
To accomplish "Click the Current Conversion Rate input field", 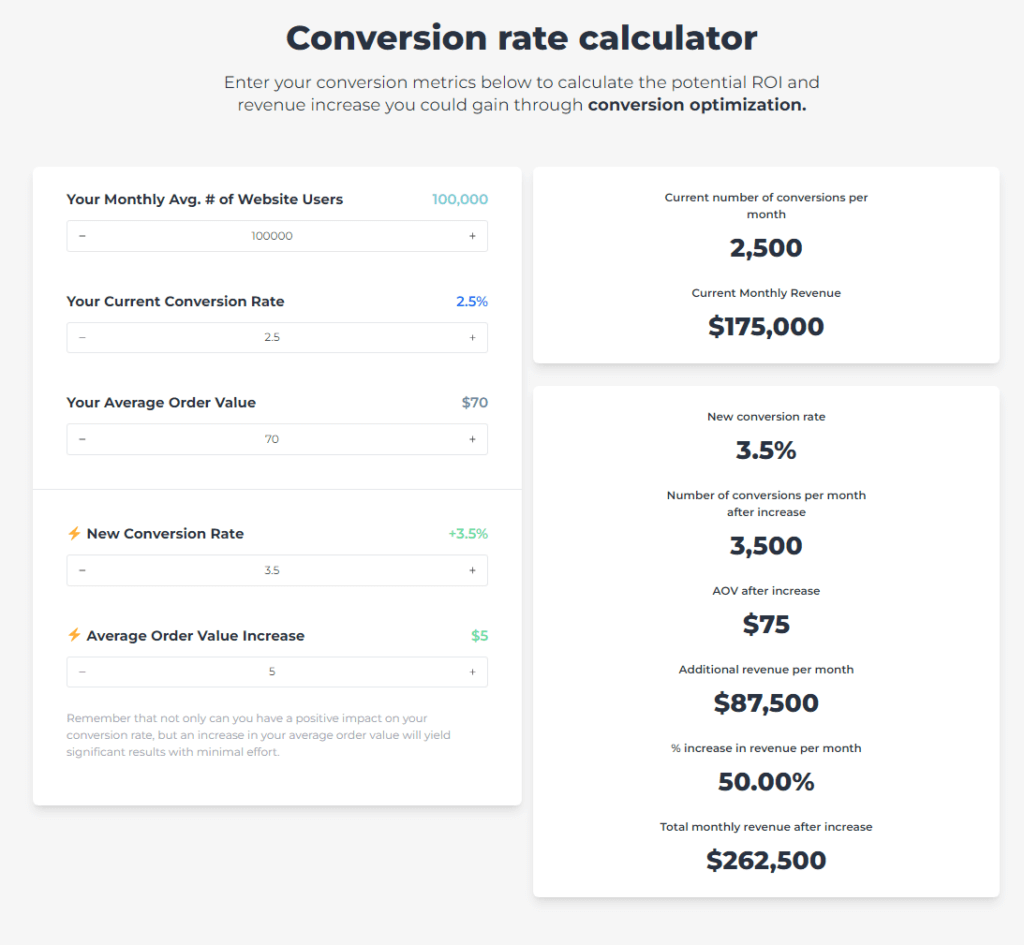I will point(272,338).
